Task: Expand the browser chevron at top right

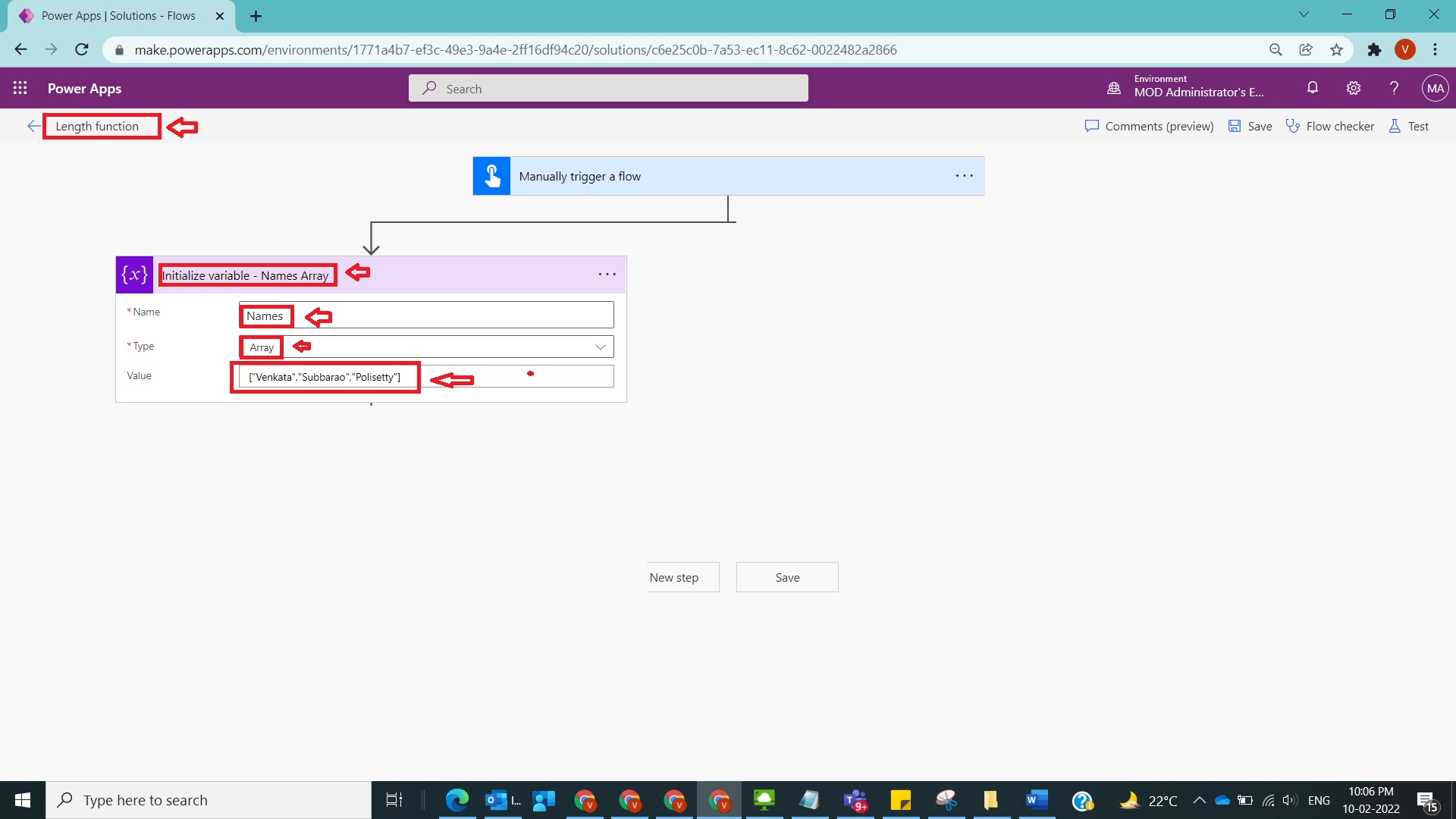Action: [1304, 14]
